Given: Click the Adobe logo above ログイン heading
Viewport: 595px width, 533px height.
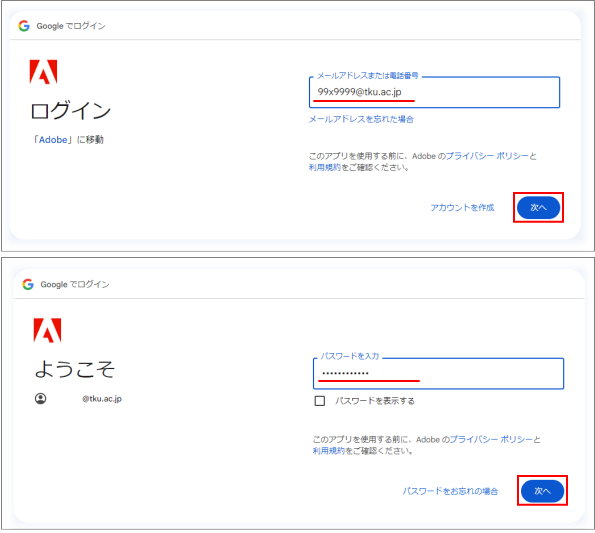Looking at the screenshot, I should pos(43,71).
